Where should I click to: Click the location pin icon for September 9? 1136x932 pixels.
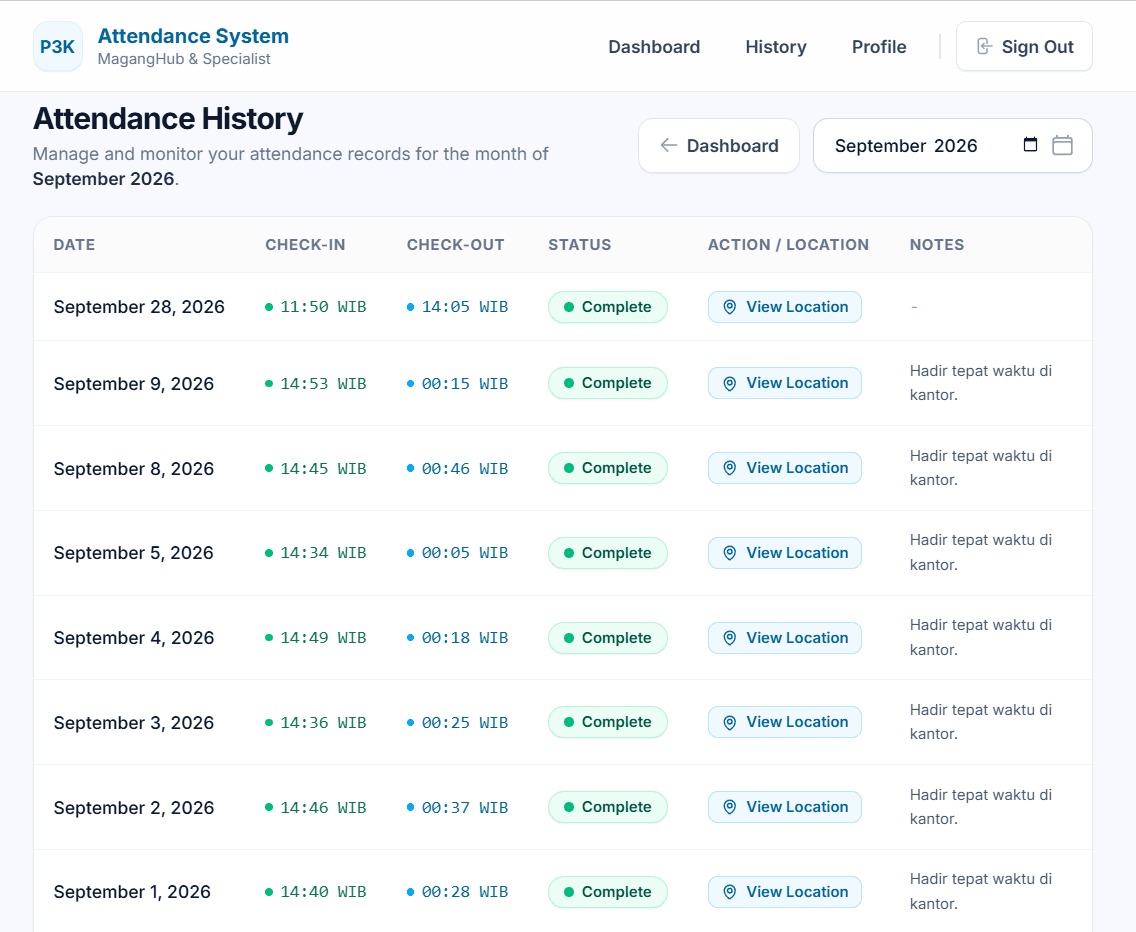pos(730,383)
